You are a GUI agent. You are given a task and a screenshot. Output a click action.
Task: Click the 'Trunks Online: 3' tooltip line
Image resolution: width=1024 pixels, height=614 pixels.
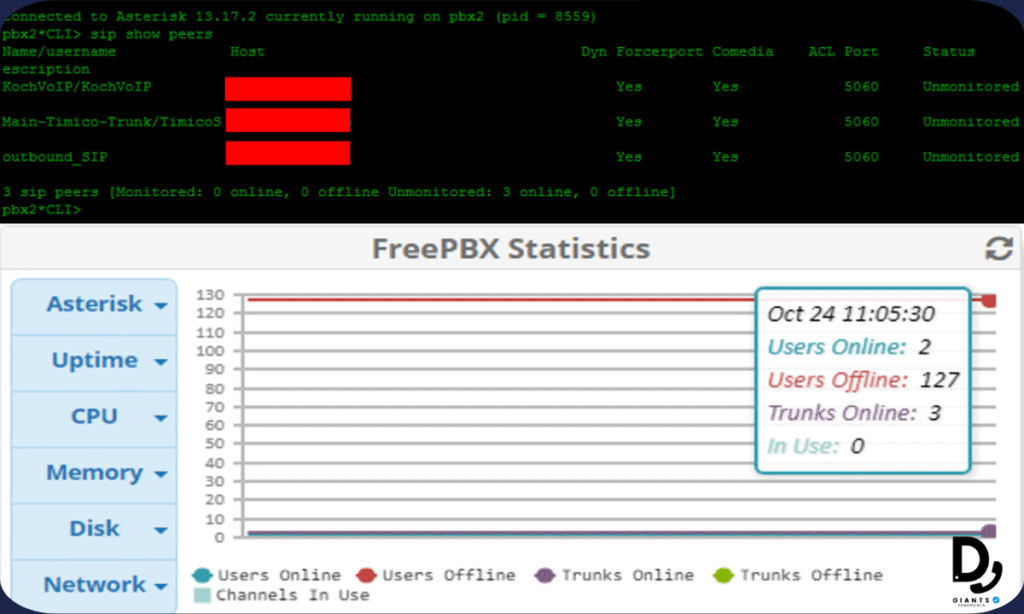coord(854,413)
